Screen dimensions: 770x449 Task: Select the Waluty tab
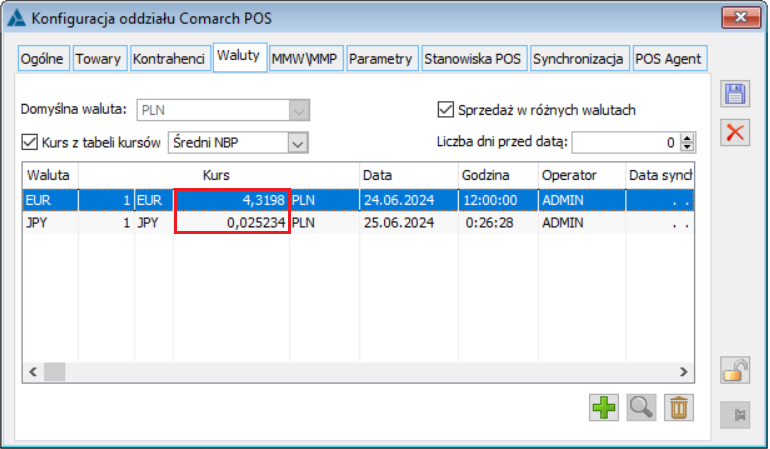(x=239, y=56)
